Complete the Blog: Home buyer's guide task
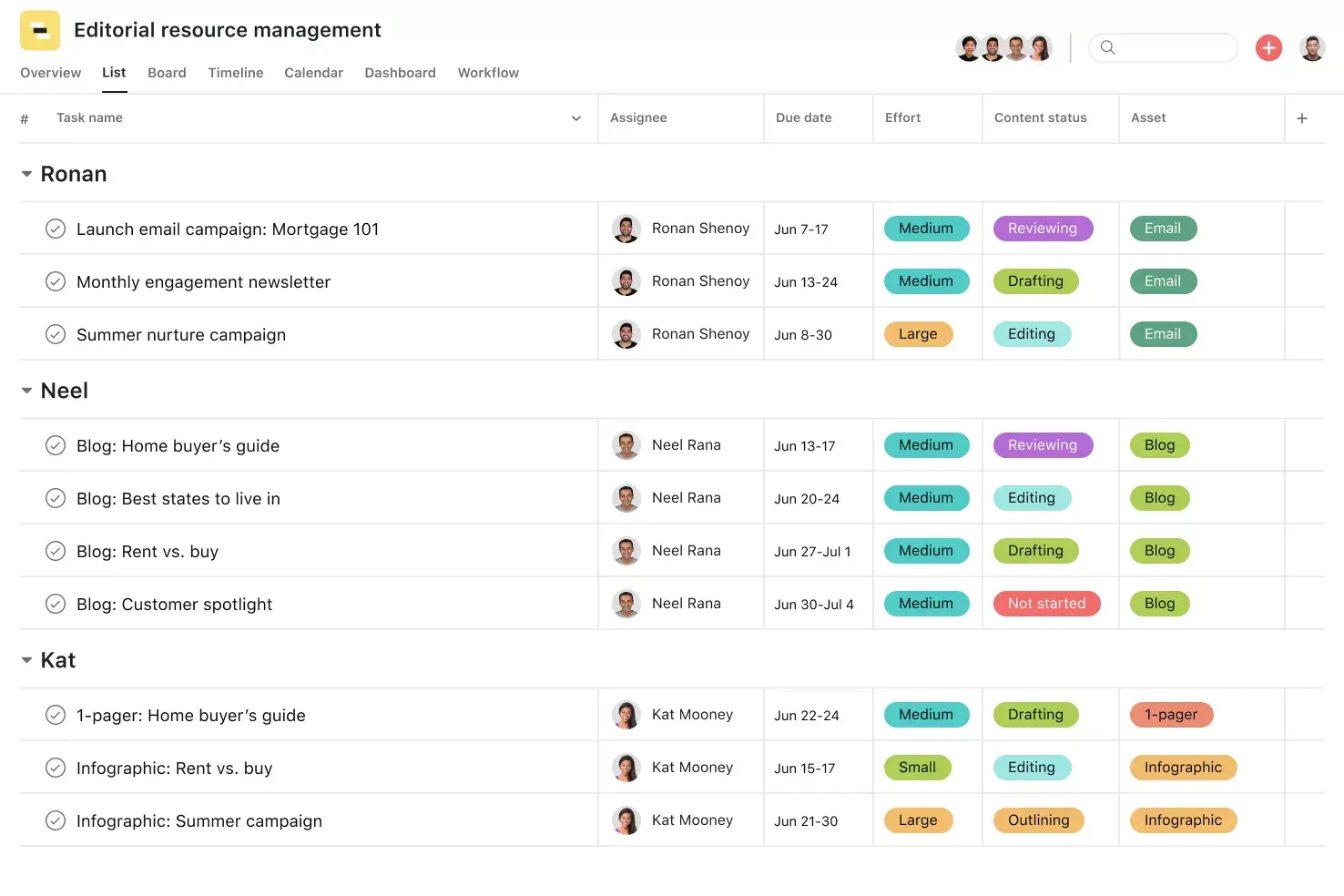The width and height of the screenshot is (1344, 896). (56, 445)
